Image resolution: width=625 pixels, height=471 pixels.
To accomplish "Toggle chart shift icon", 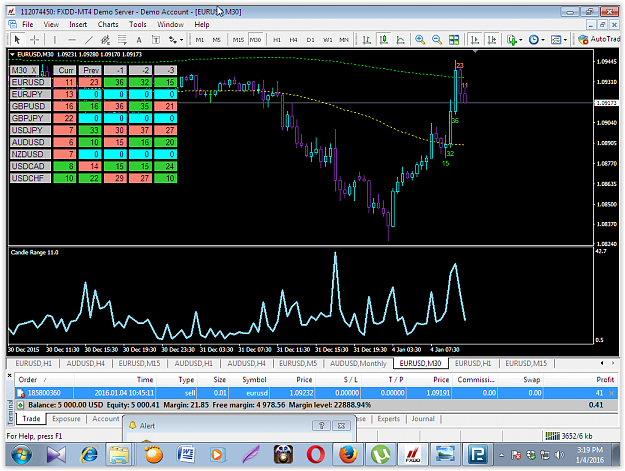I will click(492, 39).
